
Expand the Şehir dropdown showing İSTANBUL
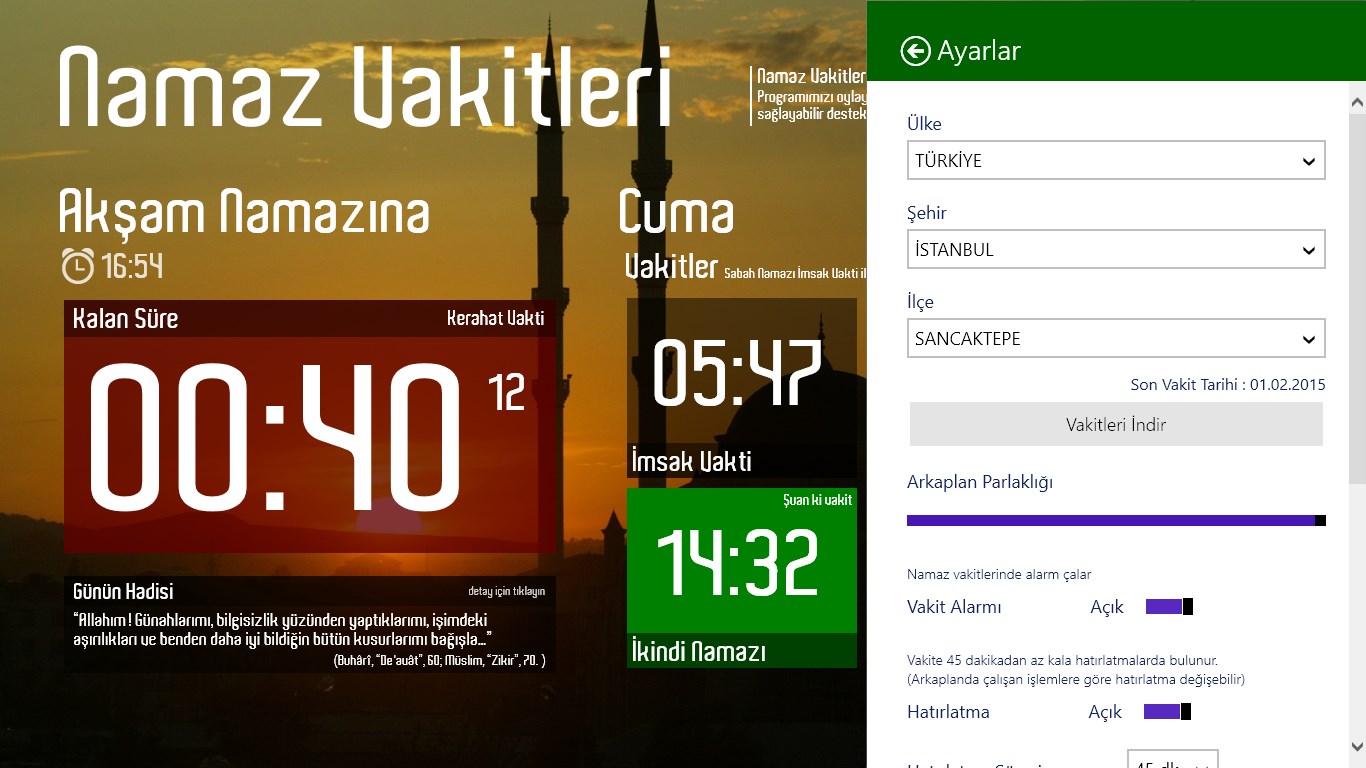click(x=1115, y=250)
